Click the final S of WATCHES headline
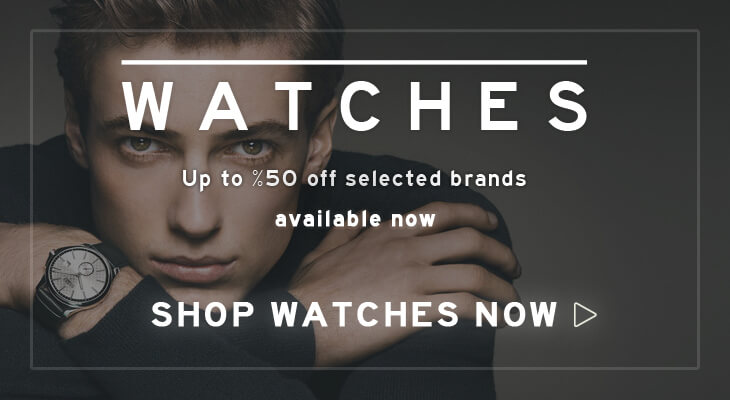 pyautogui.click(x=568, y=106)
